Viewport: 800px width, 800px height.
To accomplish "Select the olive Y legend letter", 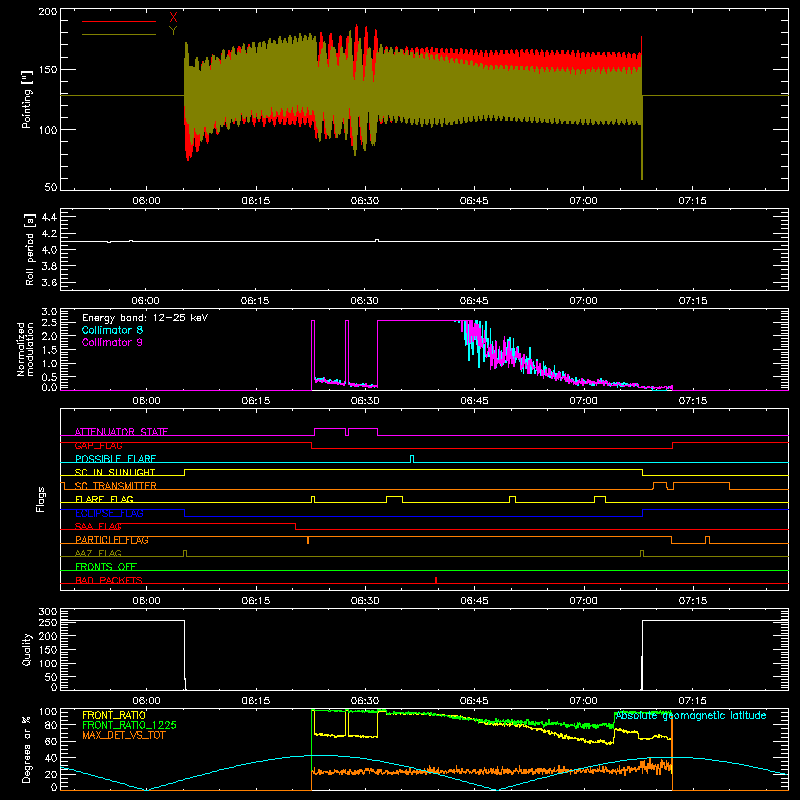I will point(173,31).
